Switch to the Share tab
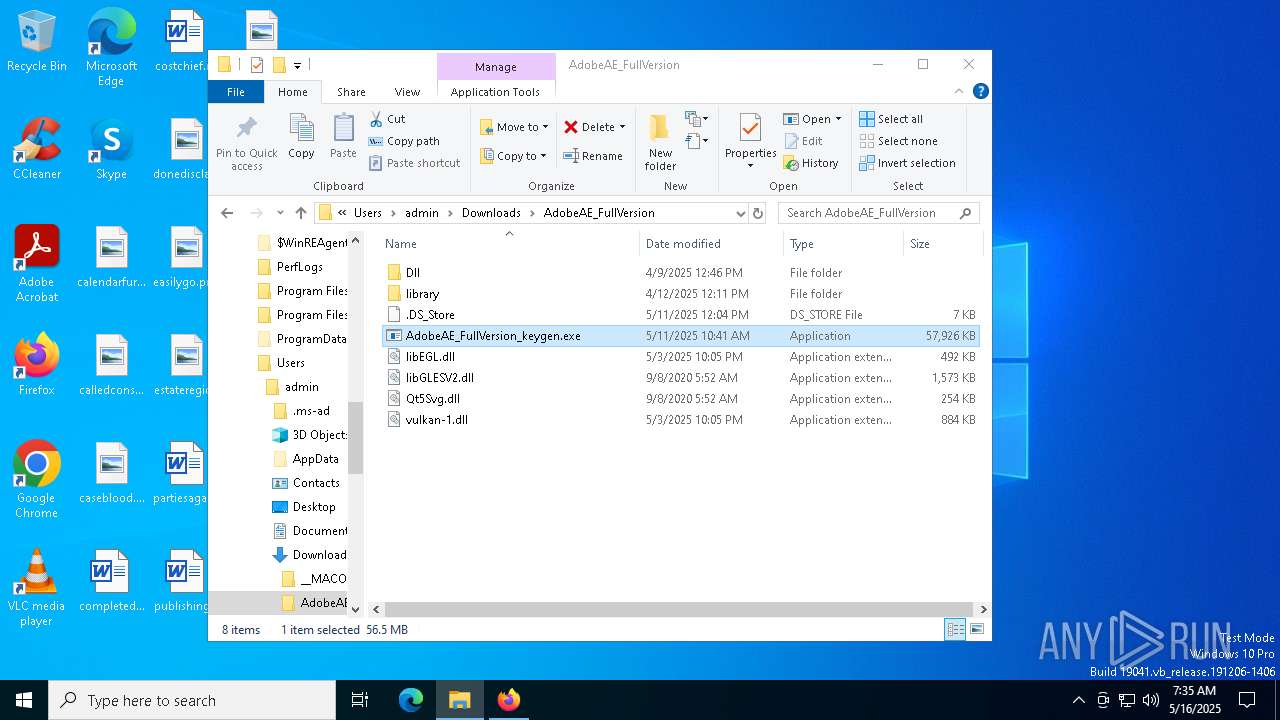The width and height of the screenshot is (1280, 720). [x=351, y=92]
